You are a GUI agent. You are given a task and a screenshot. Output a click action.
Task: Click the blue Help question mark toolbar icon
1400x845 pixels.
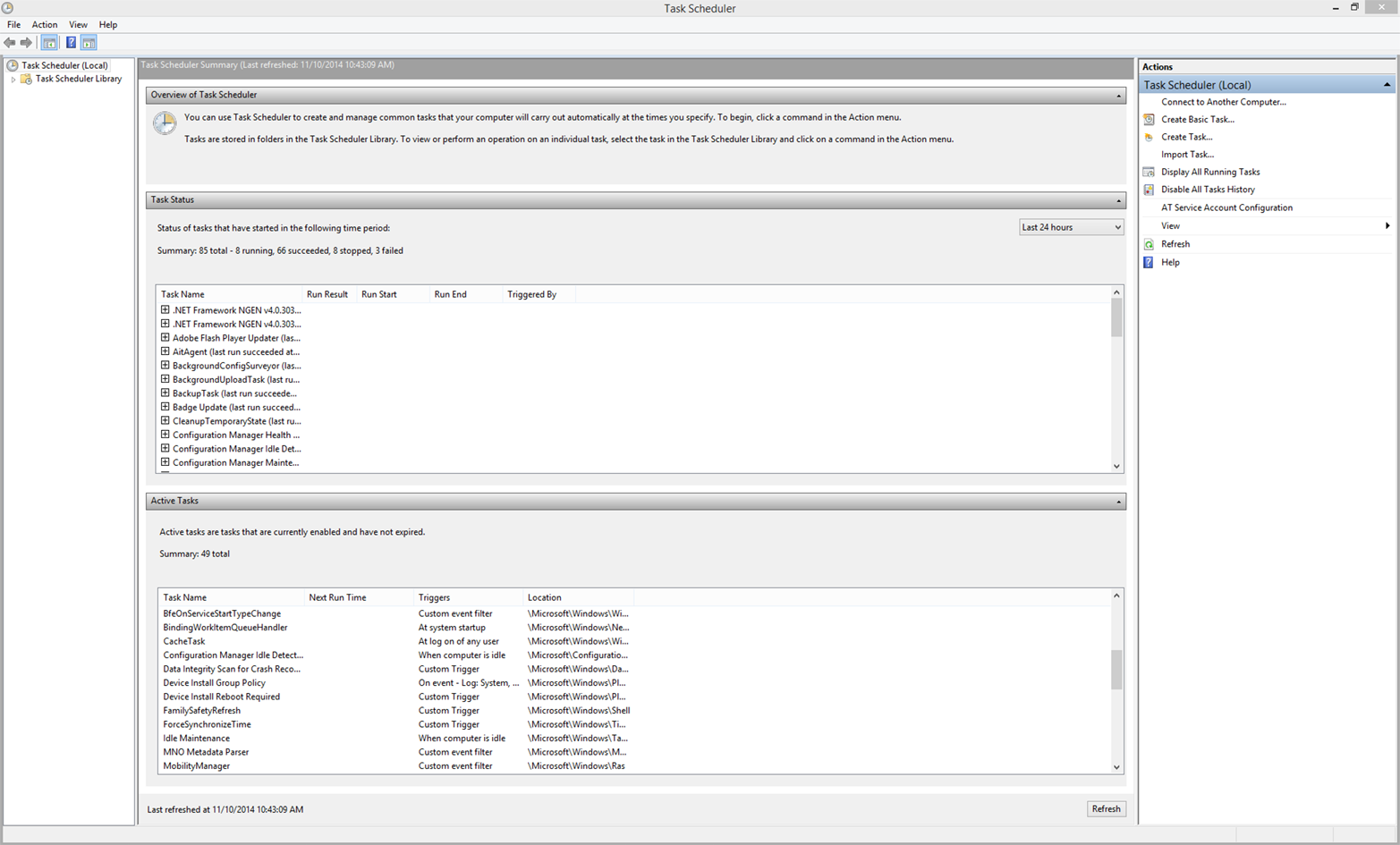[x=71, y=41]
